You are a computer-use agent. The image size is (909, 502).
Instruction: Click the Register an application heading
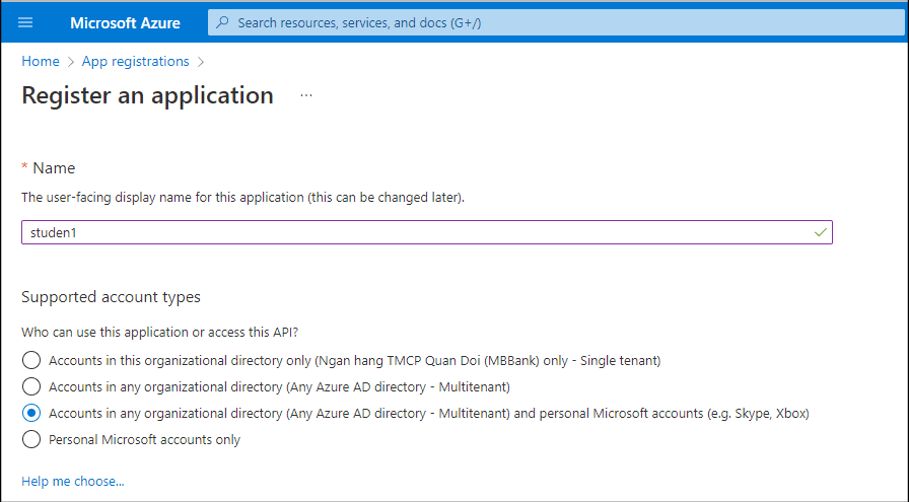click(x=147, y=96)
